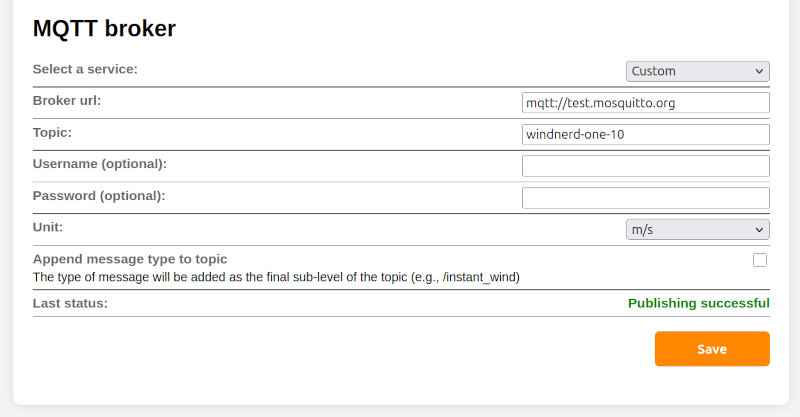Click the "Append message type to topic" label

[x=130, y=259]
